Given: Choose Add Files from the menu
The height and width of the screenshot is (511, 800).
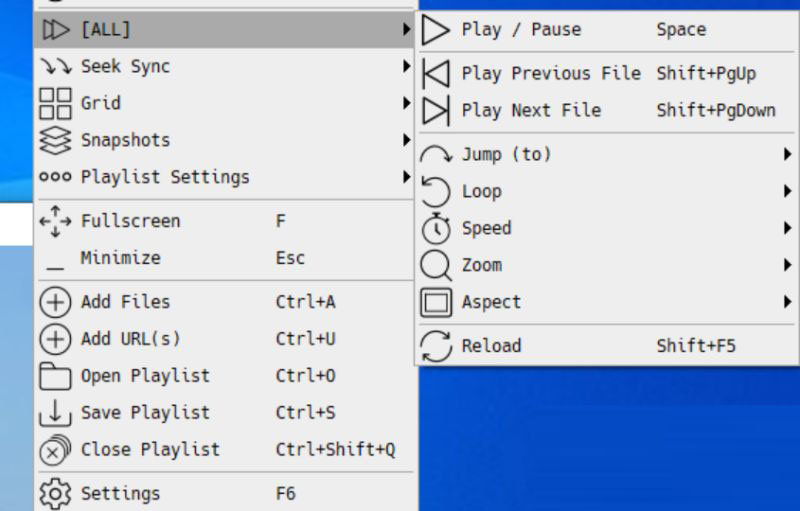Looking at the screenshot, I should click(x=126, y=302).
